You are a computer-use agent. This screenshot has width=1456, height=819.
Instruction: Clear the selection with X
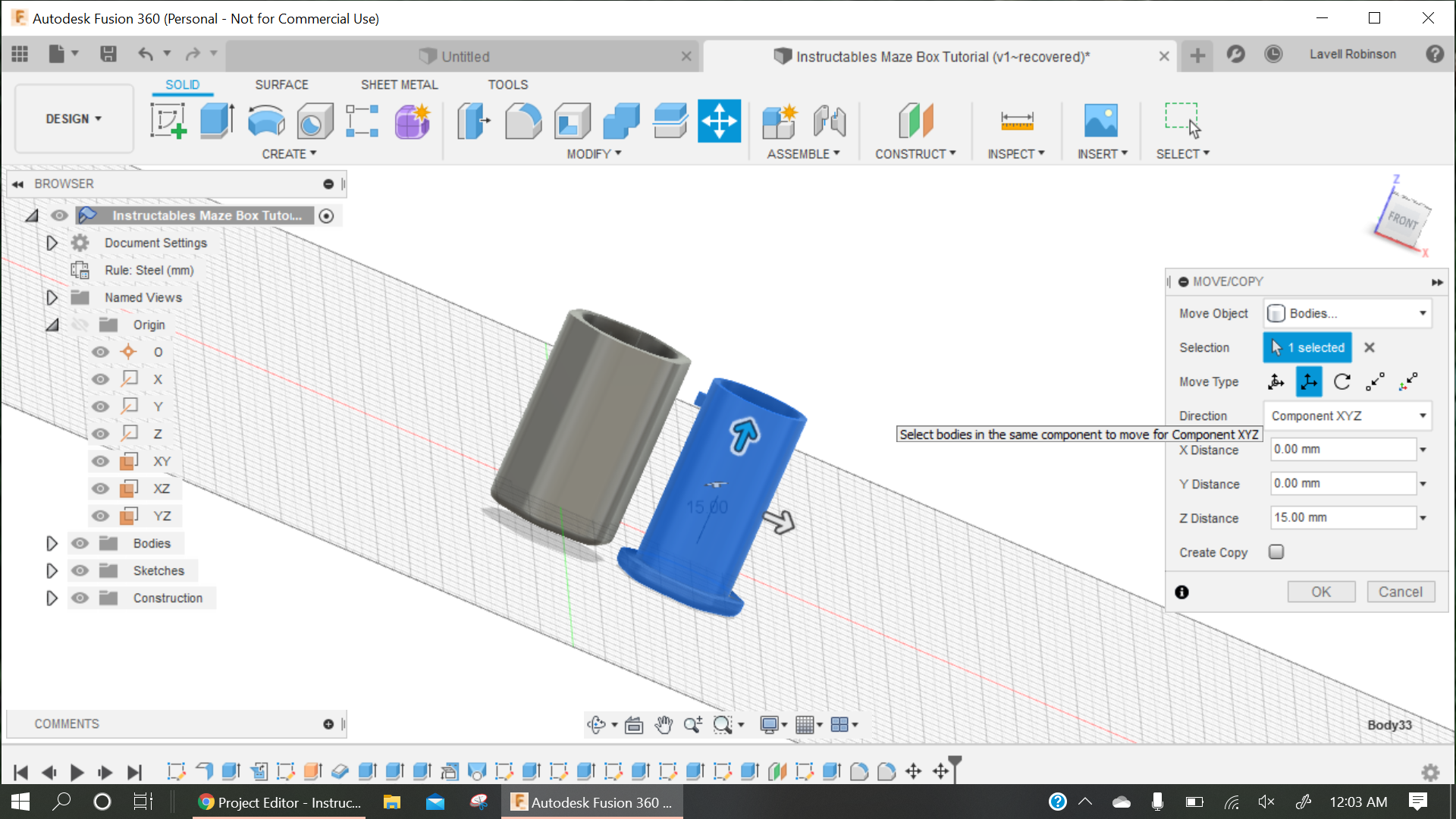[x=1370, y=347]
